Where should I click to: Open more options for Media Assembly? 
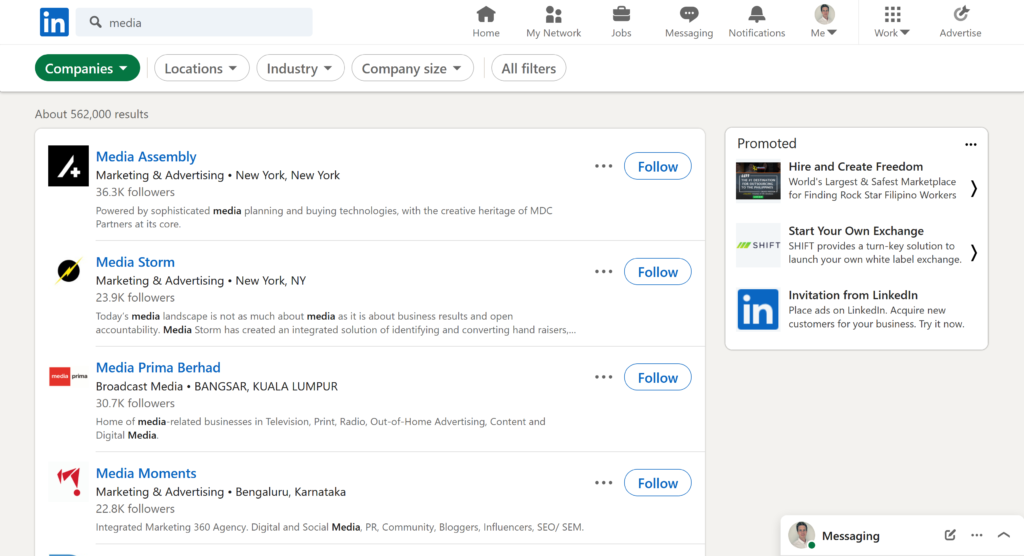coord(603,166)
